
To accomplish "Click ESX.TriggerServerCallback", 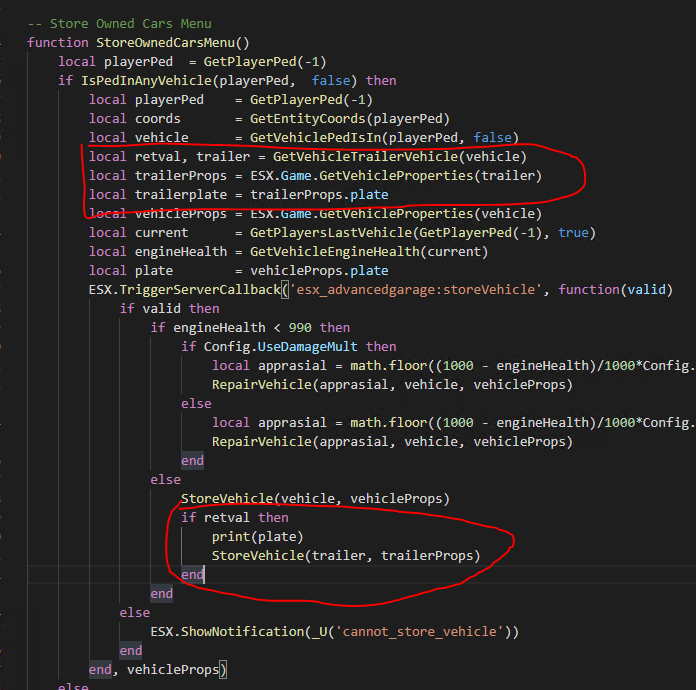I will click(185, 290).
